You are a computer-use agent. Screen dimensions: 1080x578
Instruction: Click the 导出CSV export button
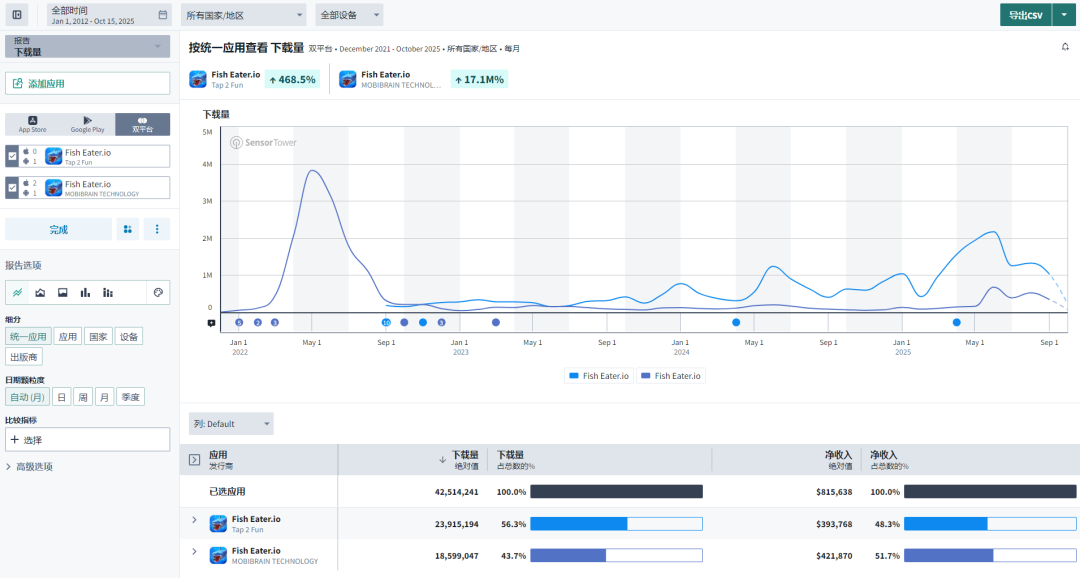coord(1025,15)
